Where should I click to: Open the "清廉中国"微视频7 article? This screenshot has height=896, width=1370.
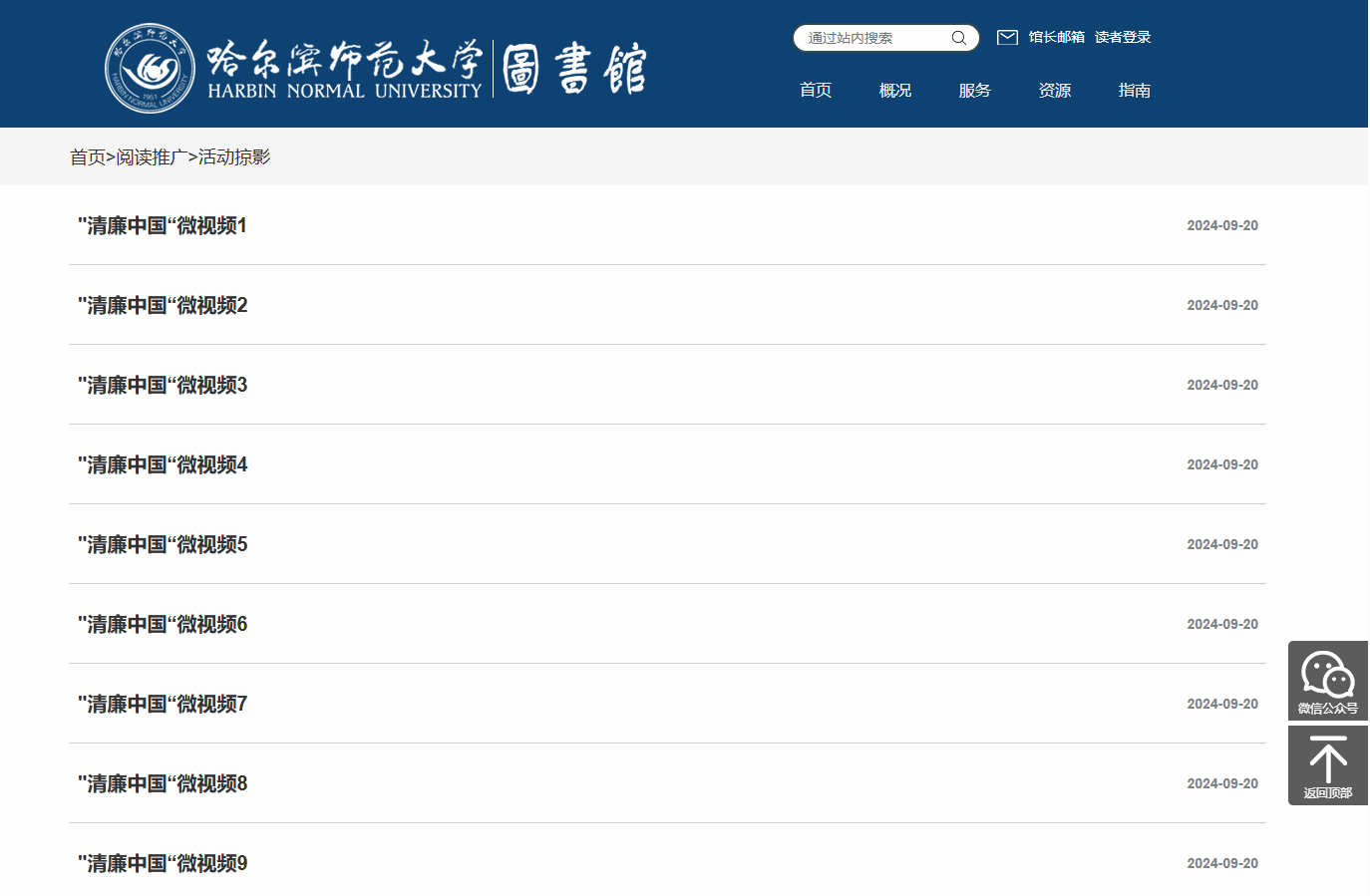pyautogui.click(x=163, y=705)
